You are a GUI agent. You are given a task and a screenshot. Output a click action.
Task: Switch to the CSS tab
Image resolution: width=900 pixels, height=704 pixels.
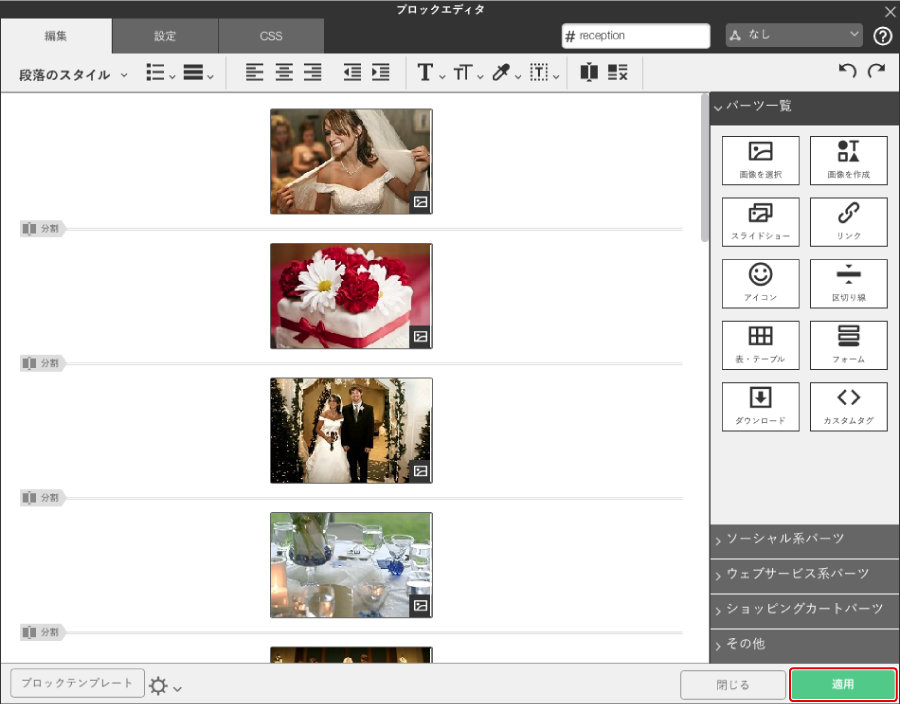pyautogui.click(x=271, y=36)
